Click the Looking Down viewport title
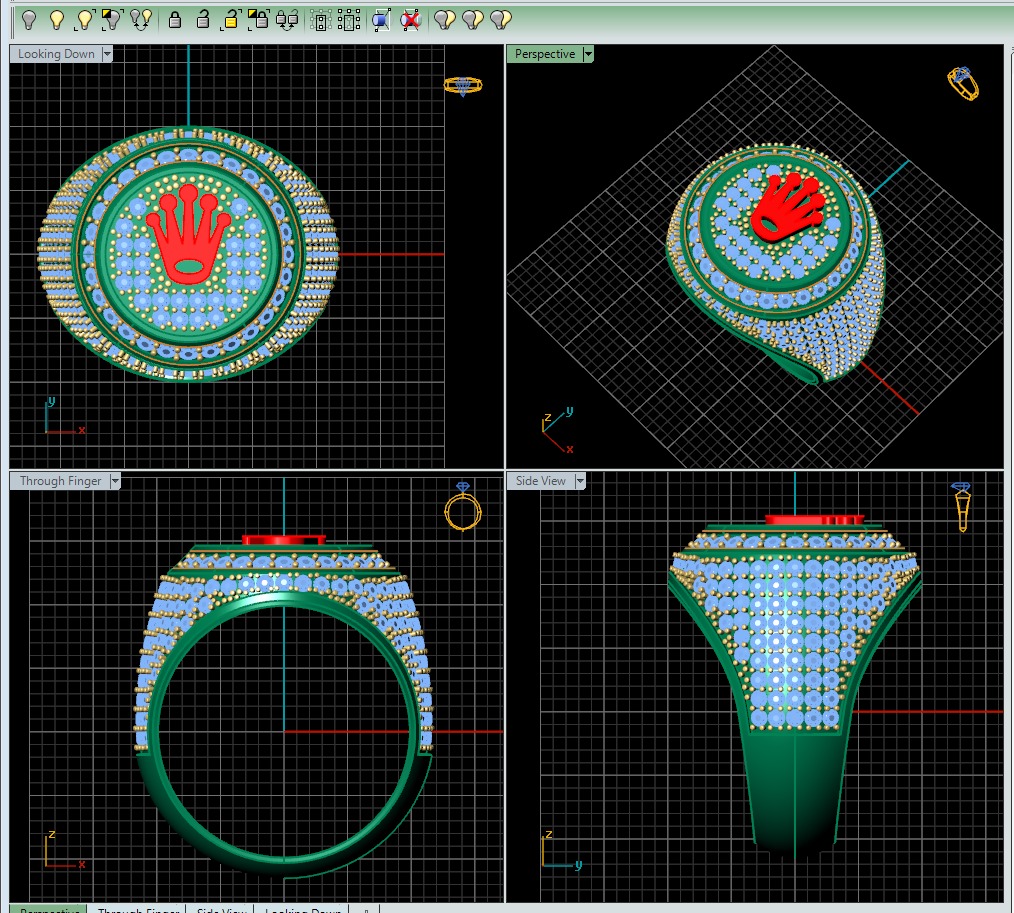 (x=56, y=54)
